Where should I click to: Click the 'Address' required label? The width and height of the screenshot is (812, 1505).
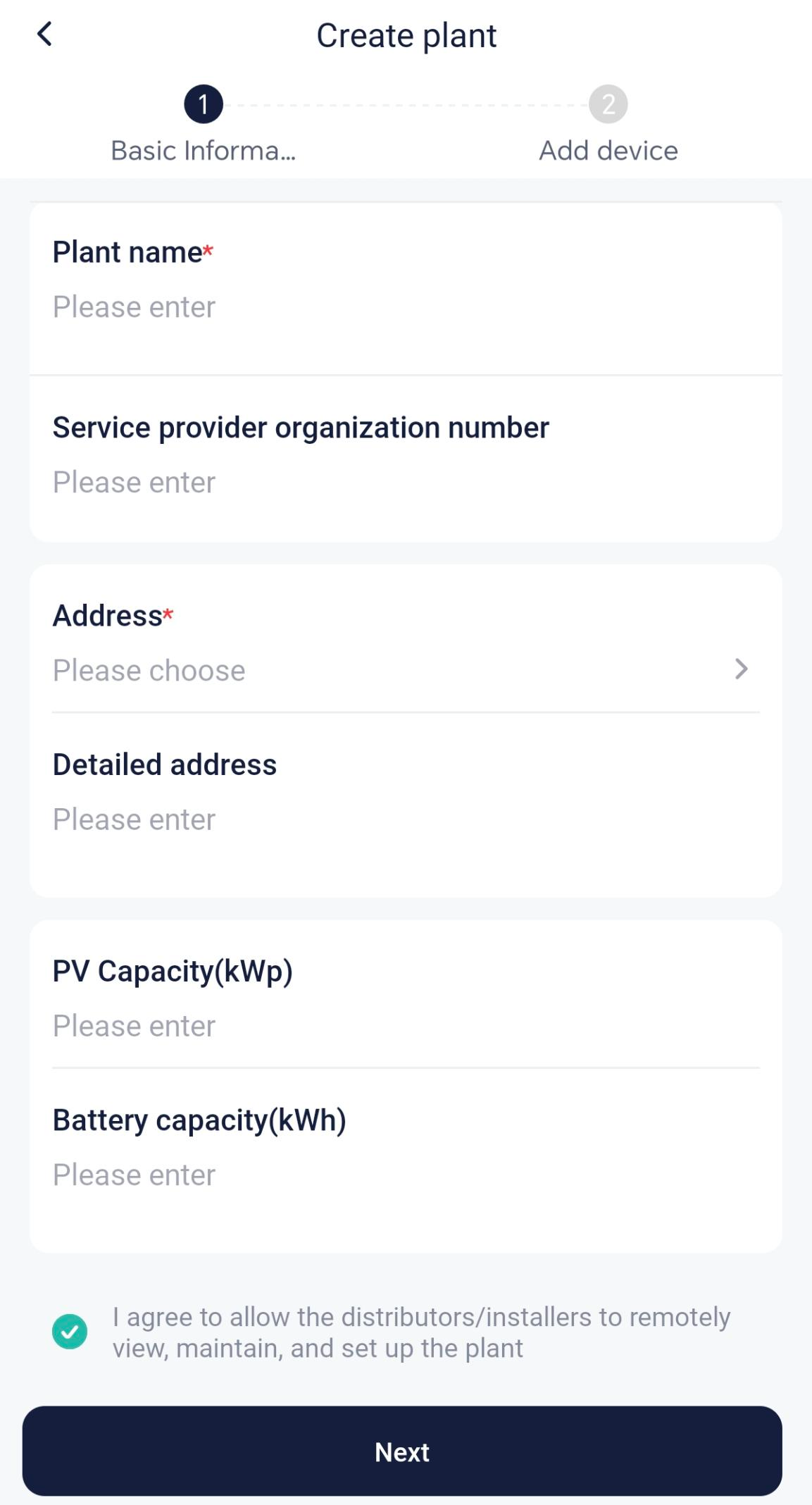(108, 616)
